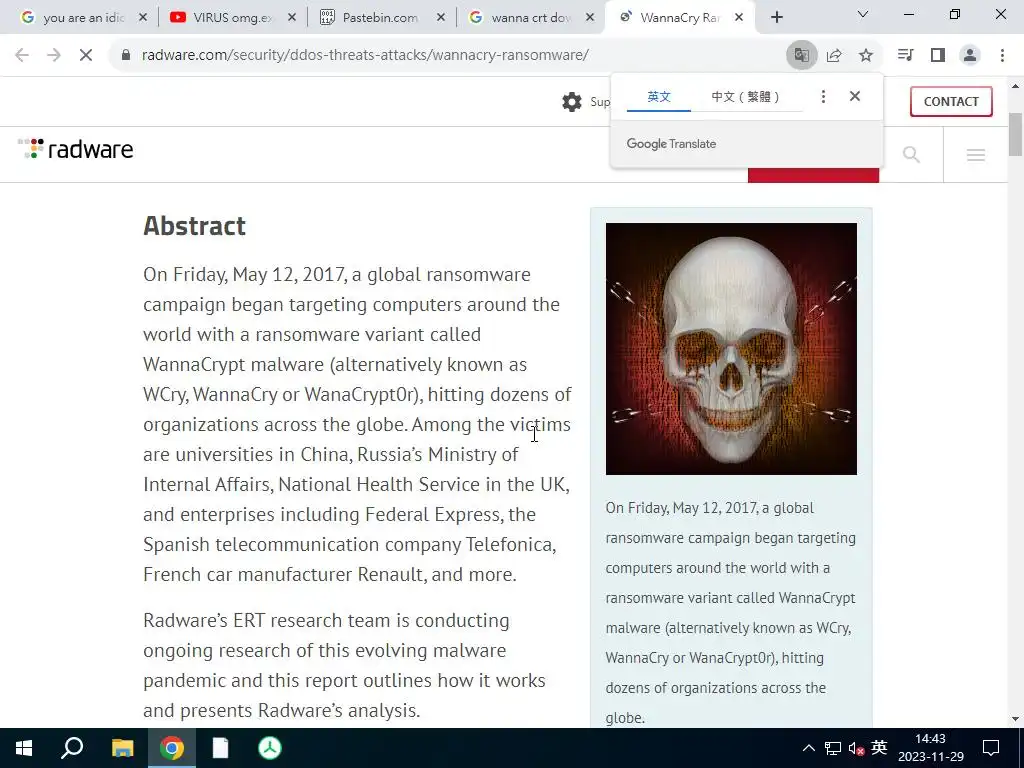Click the red banner button
1024x768 pixels.
click(813, 175)
